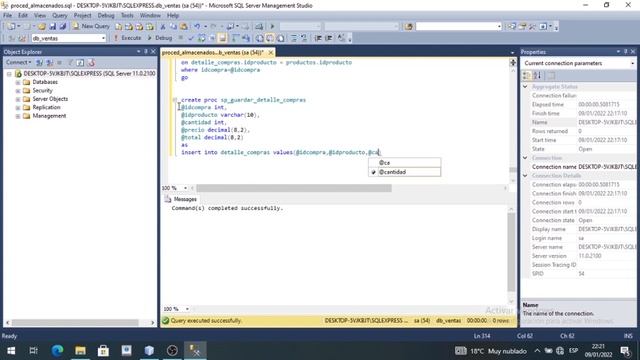Click the Start play arrow toolbar icon
The width and height of the screenshot is (640, 360).
coord(272,27)
